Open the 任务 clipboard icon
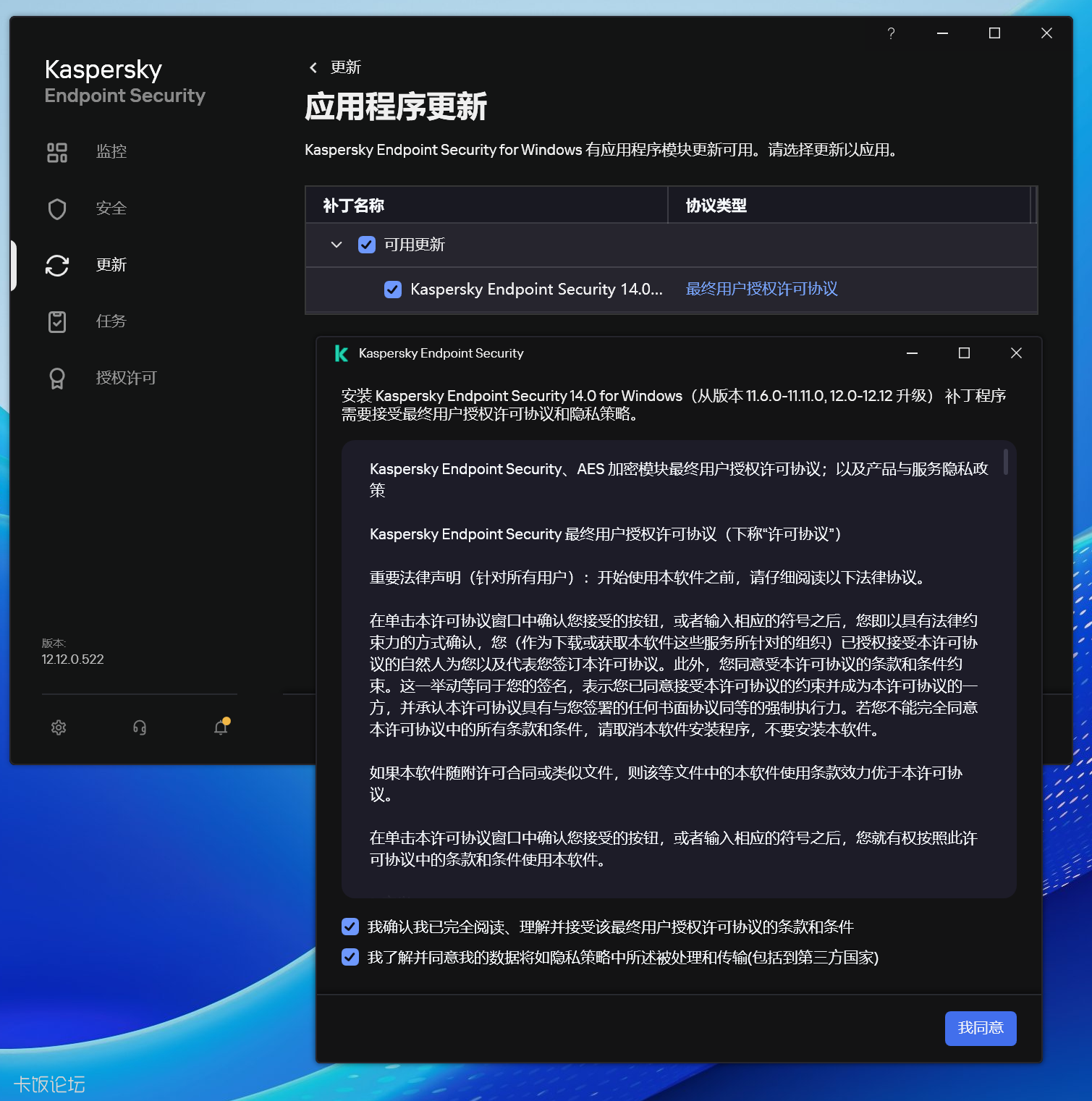1092x1101 pixels. point(57,321)
